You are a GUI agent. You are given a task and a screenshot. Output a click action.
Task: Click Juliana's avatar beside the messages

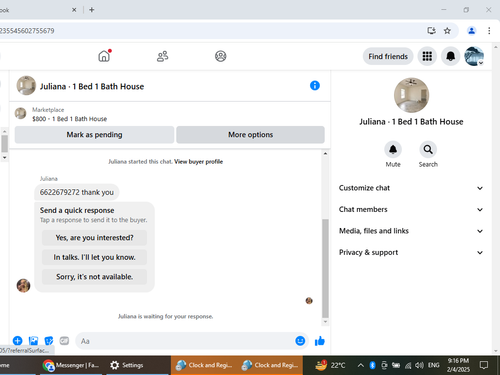23,286
